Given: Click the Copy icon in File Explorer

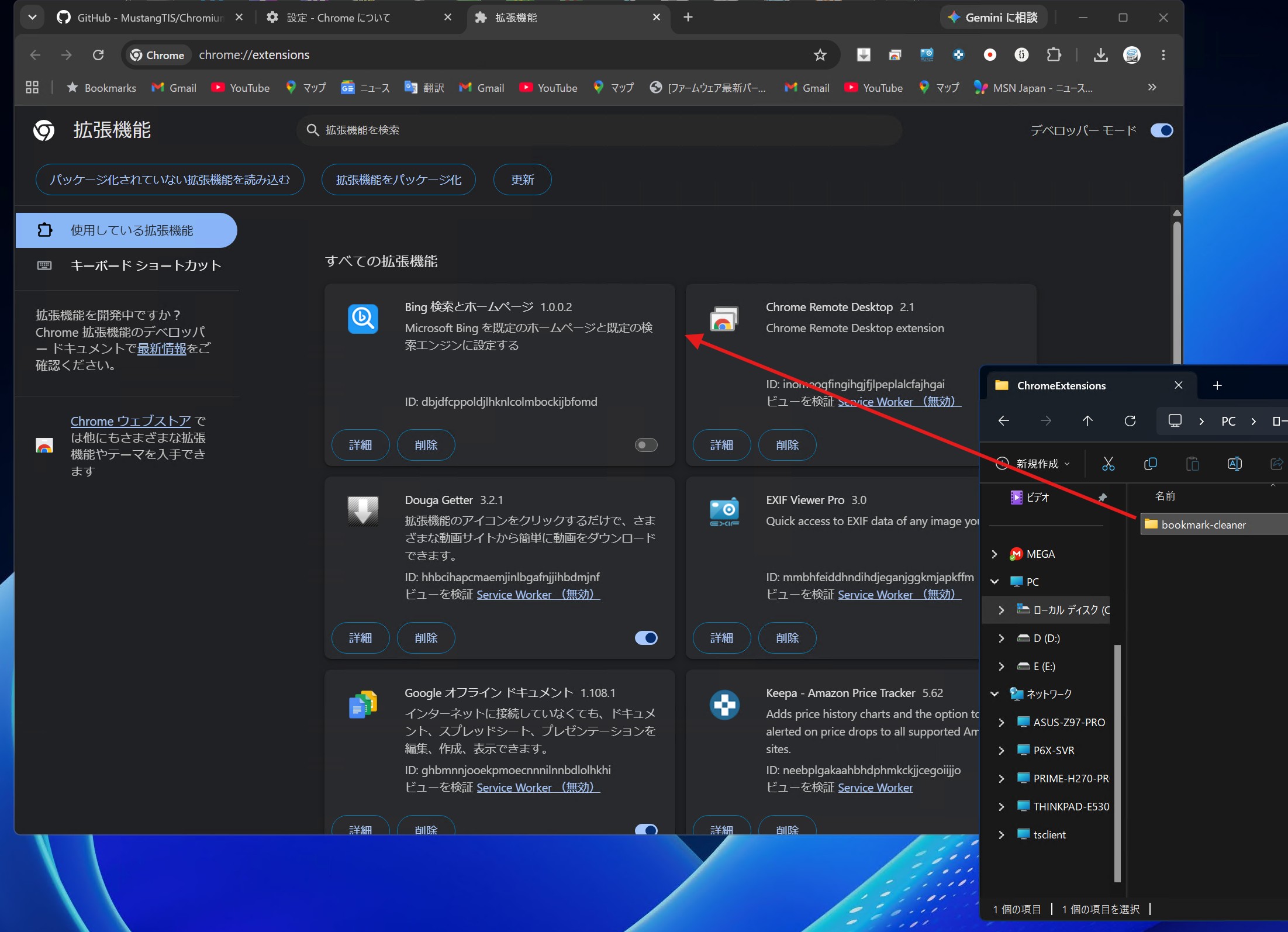Looking at the screenshot, I should coord(1150,464).
